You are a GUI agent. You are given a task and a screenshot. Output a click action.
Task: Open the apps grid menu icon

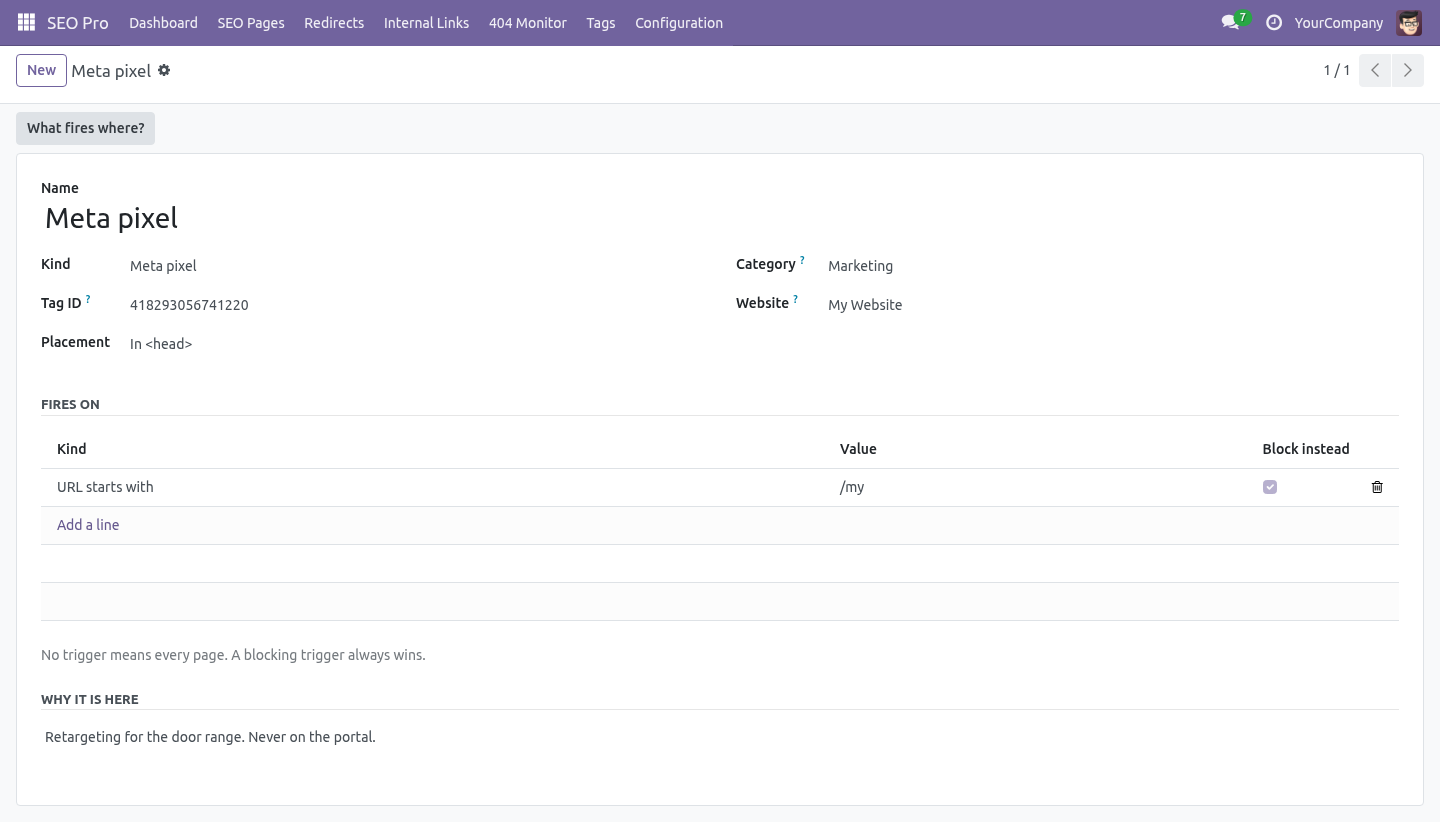pos(27,22)
